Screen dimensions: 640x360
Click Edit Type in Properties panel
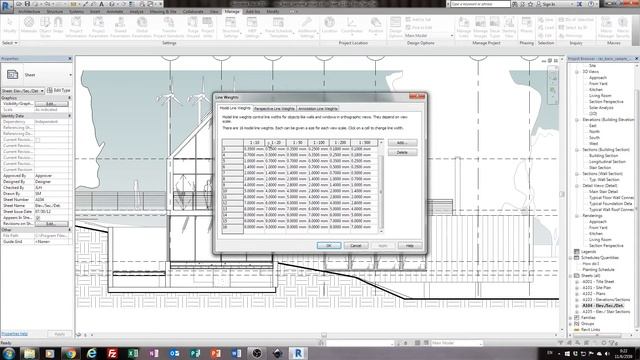point(59,90)
